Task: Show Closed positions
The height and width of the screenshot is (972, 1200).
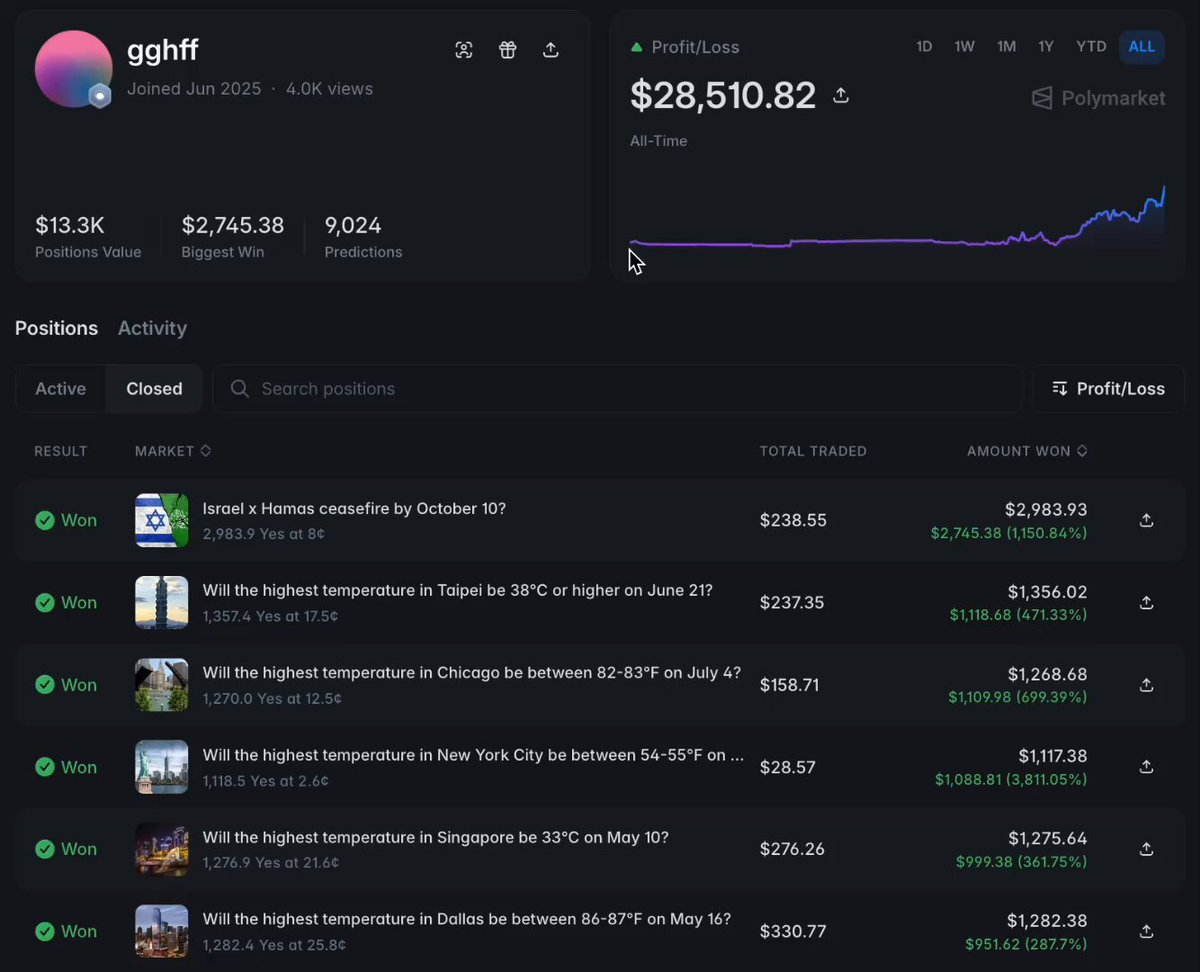Action: click(154, 389)
